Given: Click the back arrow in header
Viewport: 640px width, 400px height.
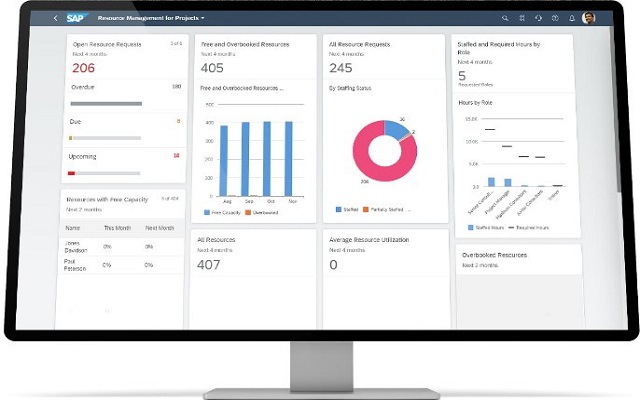Looking at the screenshot, I should pos(56,18).
